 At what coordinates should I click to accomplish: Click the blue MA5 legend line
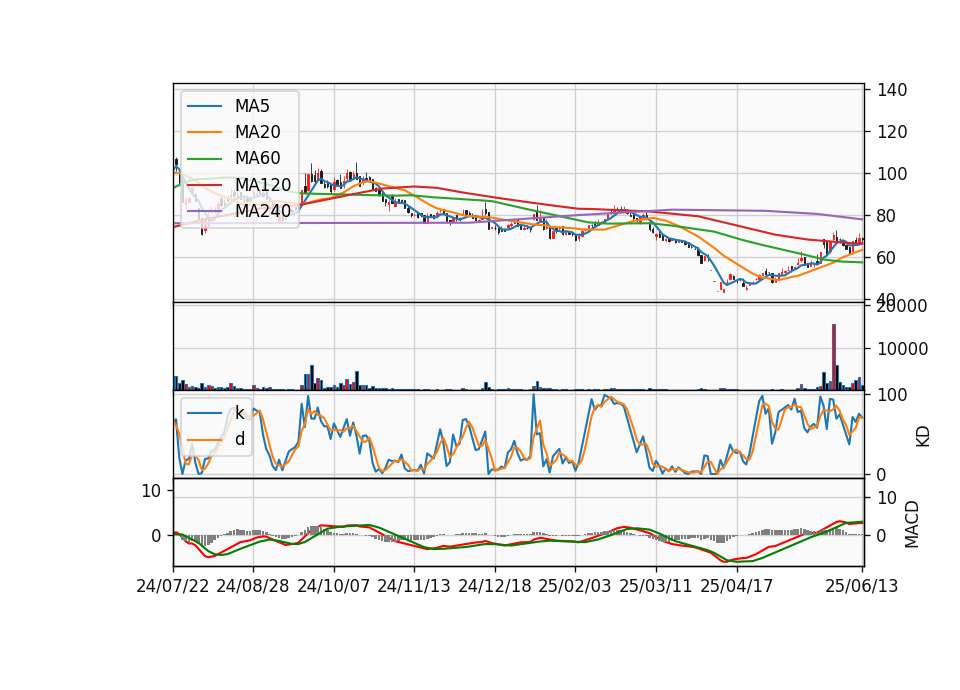click(204, 106)
